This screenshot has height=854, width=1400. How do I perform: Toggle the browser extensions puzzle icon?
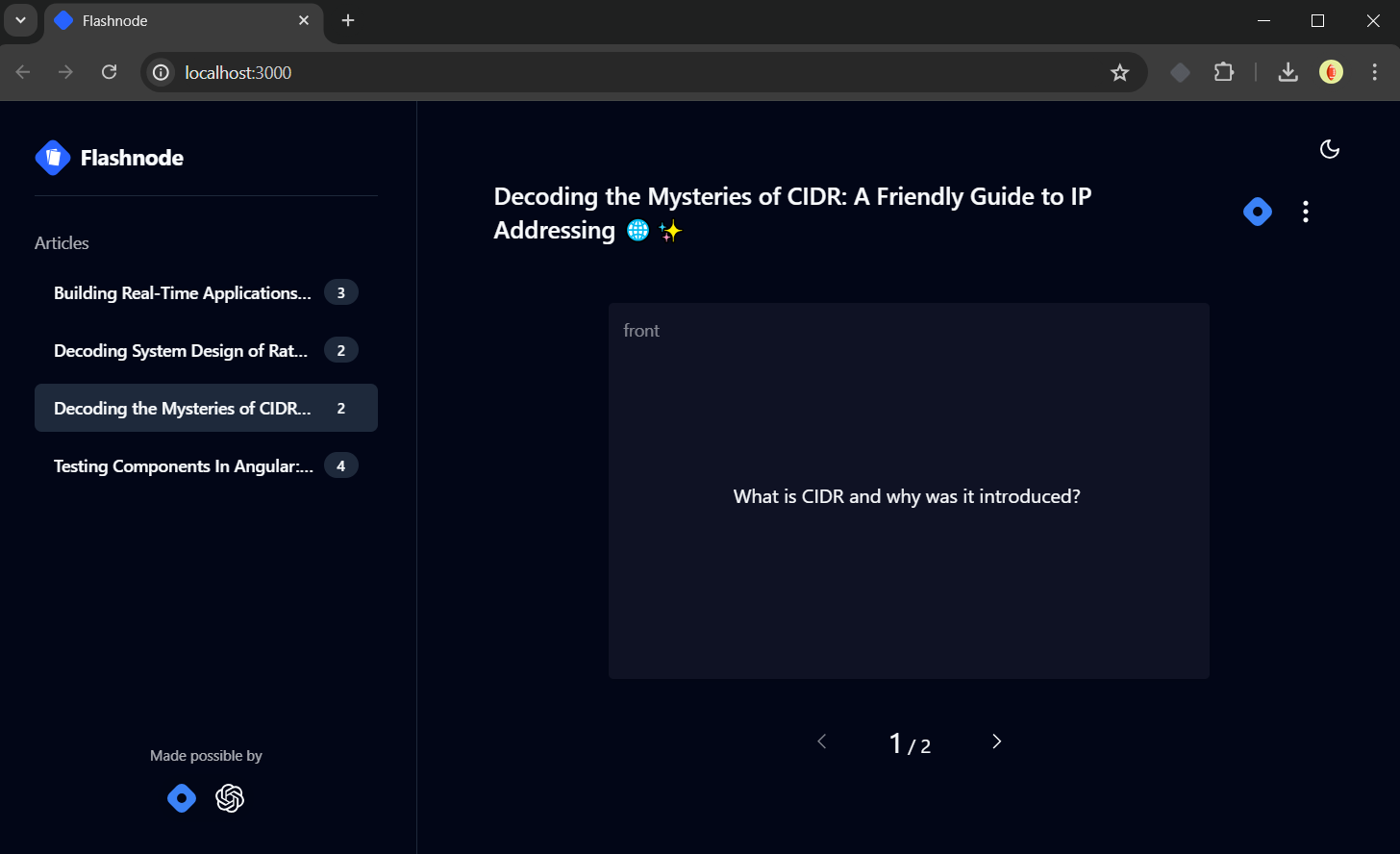tap(1223, 71)
